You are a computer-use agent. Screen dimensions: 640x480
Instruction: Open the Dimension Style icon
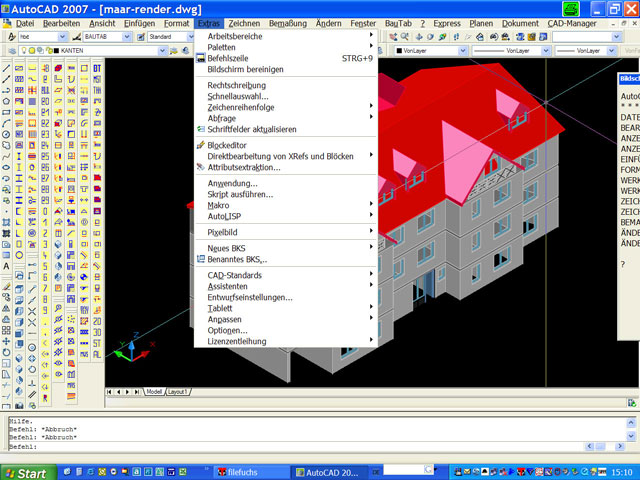click(76, 37)
